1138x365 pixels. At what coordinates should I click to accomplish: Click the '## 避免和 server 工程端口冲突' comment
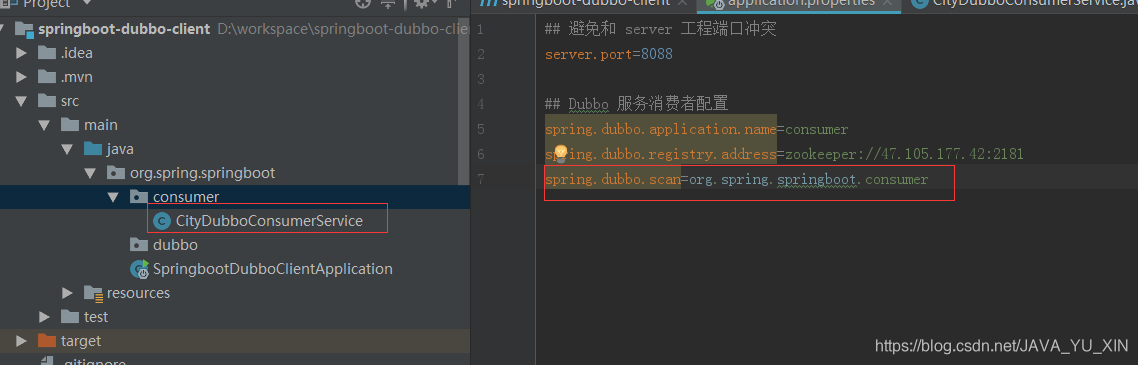(661, 30)
